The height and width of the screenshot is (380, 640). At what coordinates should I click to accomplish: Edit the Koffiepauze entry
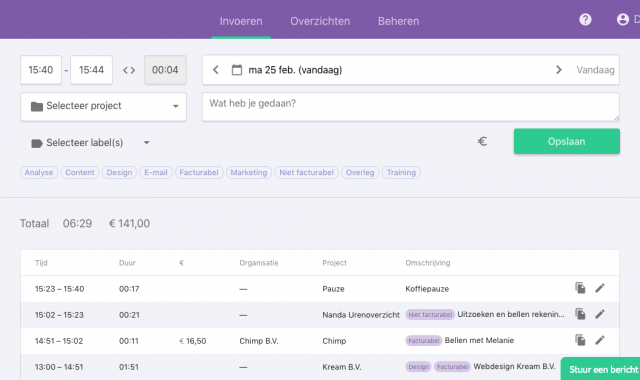click(600, 288)
